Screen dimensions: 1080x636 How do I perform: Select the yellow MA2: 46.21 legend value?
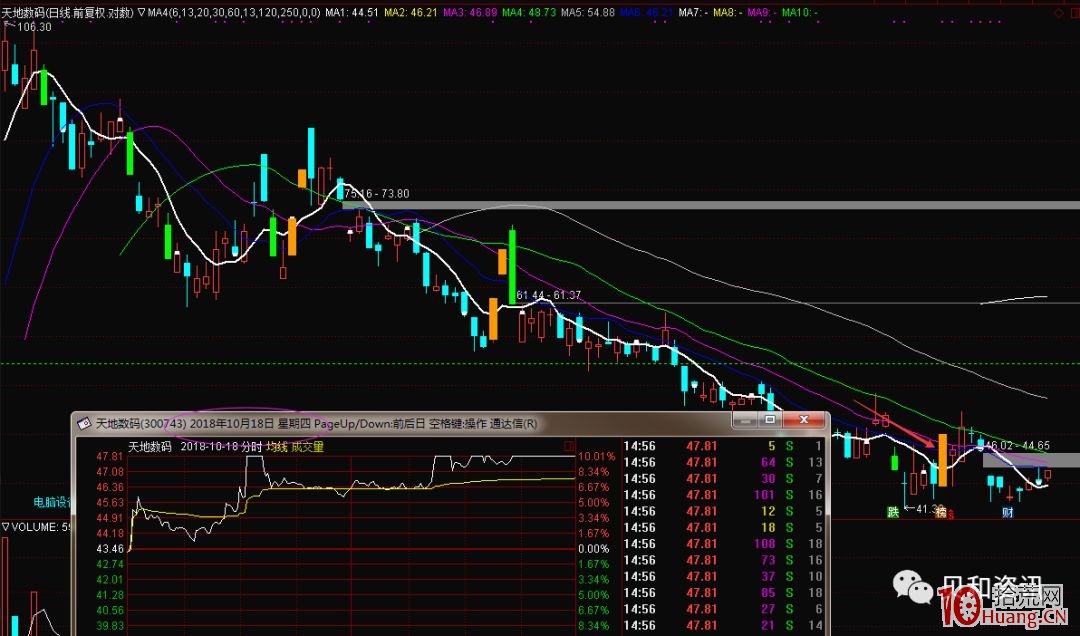tap(411, 12)
